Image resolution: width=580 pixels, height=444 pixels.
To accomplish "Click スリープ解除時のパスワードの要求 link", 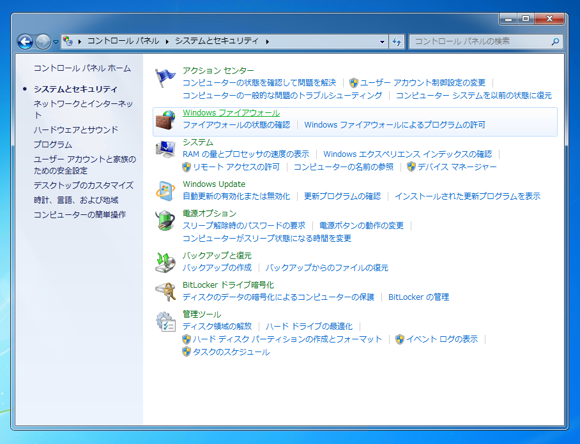I will pos(244,225).
